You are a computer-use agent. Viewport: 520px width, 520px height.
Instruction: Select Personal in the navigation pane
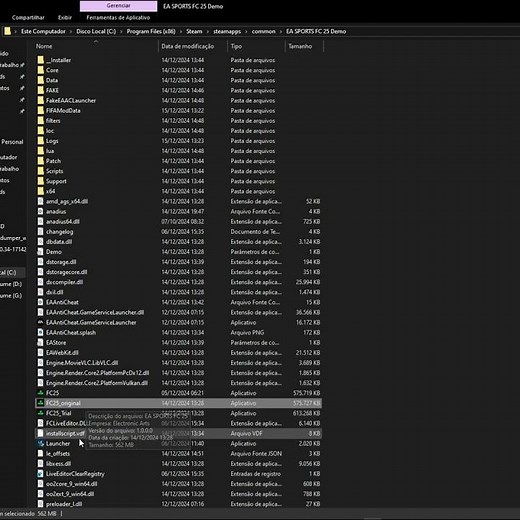coord(12,142)
